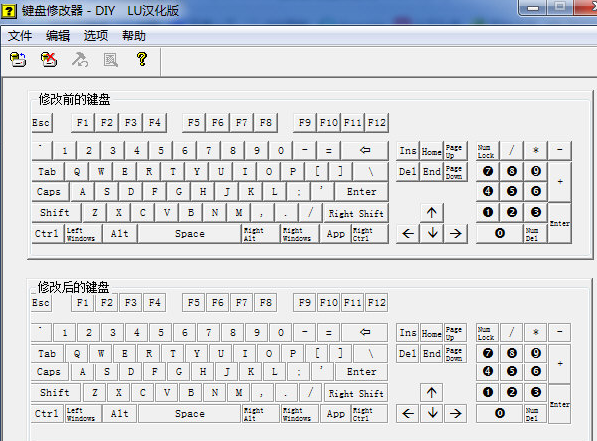Open the 编辑 menu

[x=58, y=36]
